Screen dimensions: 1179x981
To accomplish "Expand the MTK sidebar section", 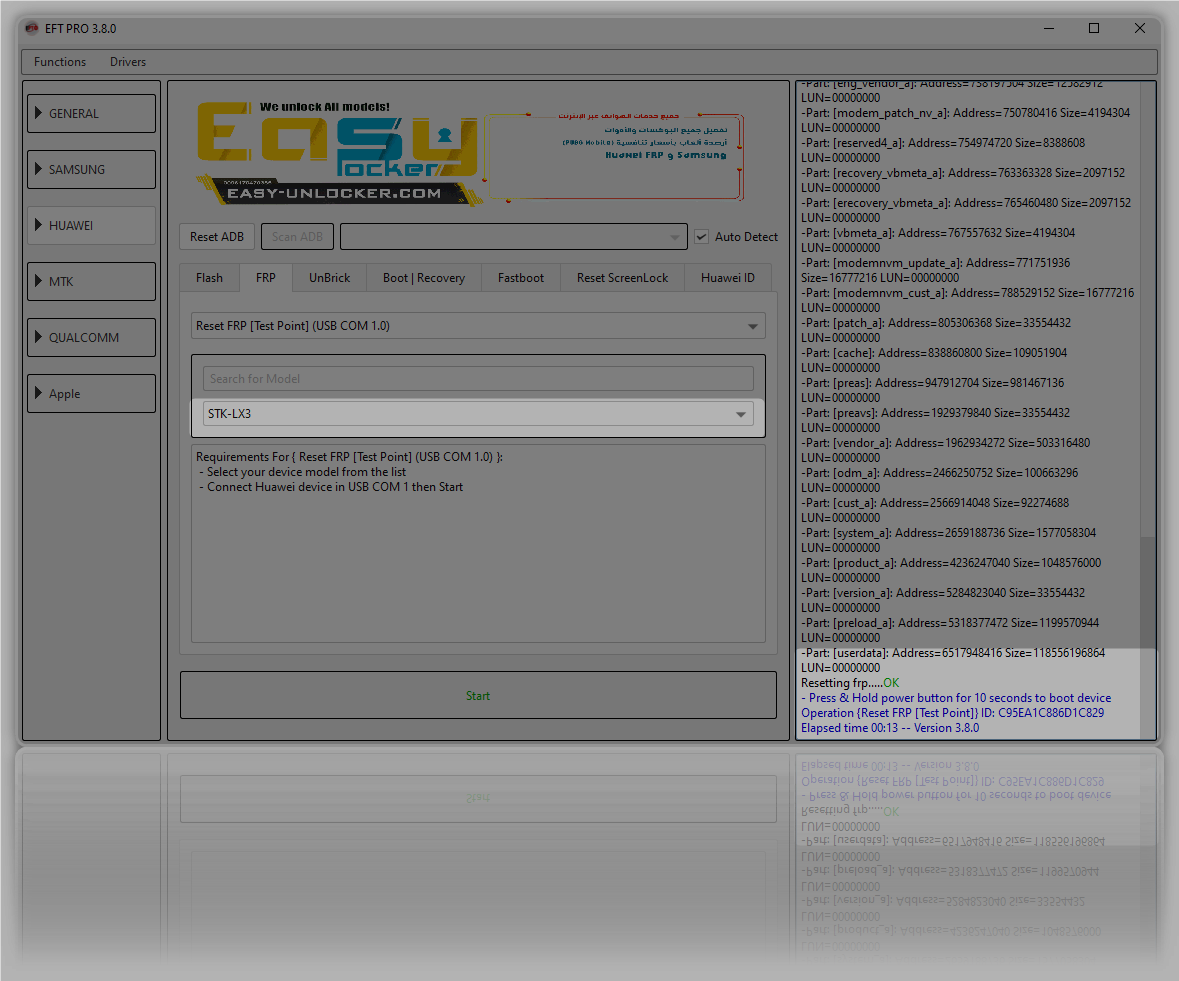I will click(92, 282).
